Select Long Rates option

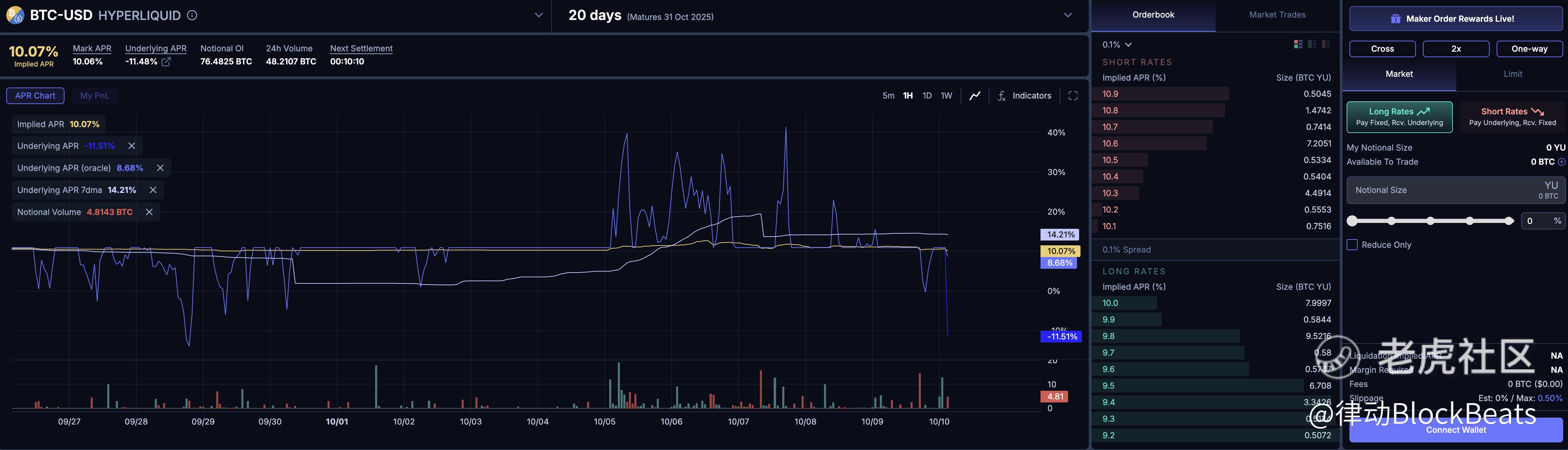1399,117
